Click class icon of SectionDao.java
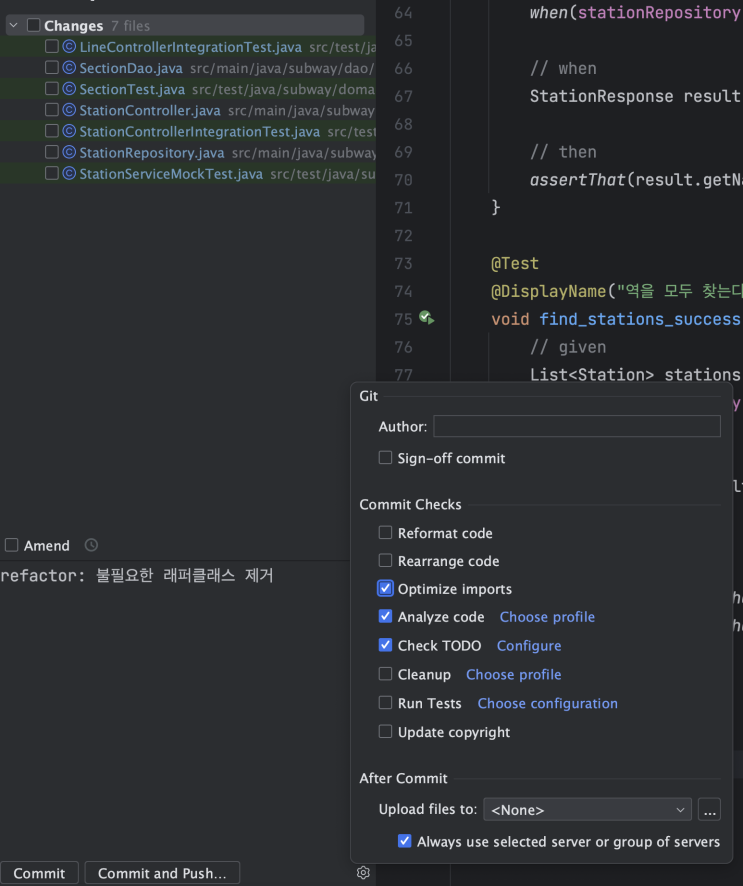This screenshot has width=743, height=886. coord(69,68)
